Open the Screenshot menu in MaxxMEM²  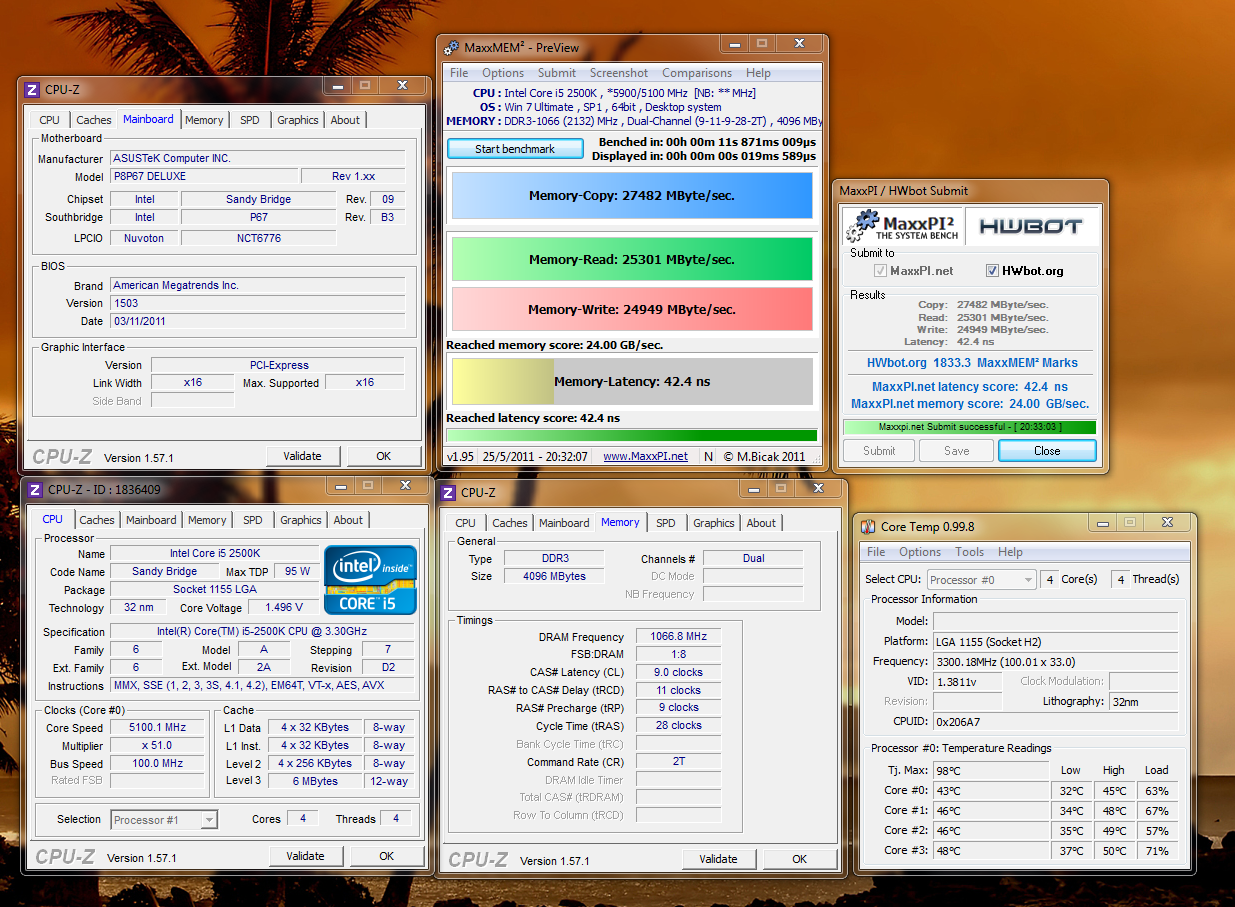pyautogui.click(x=619, y=73)
